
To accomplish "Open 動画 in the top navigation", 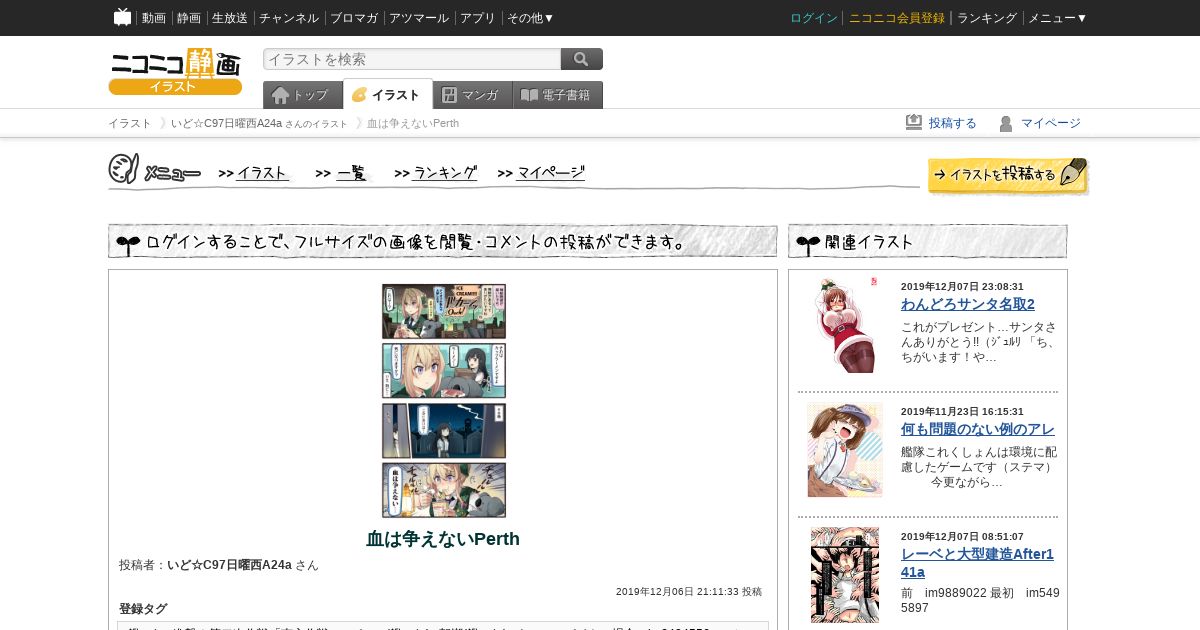I will pyautogui.click(x=154, y=18).
